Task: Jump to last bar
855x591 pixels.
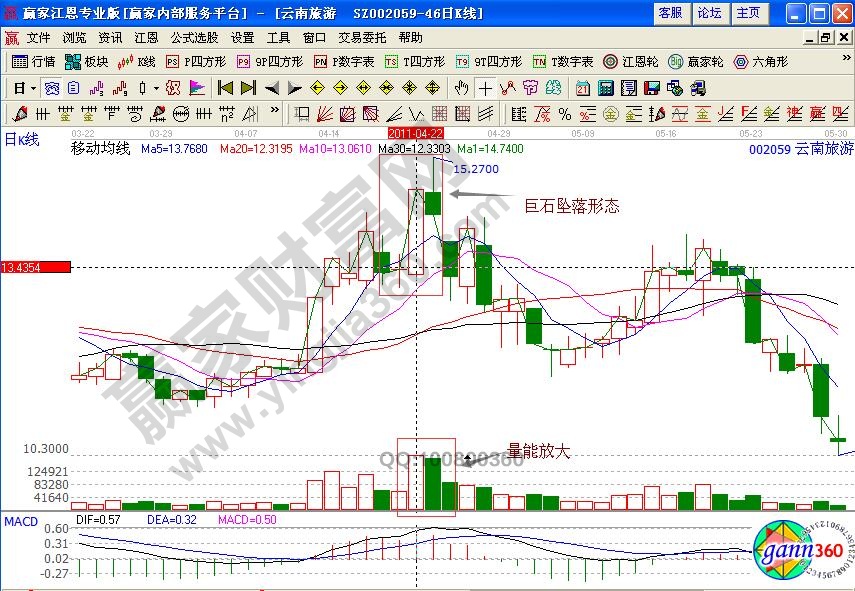Action: coord(249,88)
